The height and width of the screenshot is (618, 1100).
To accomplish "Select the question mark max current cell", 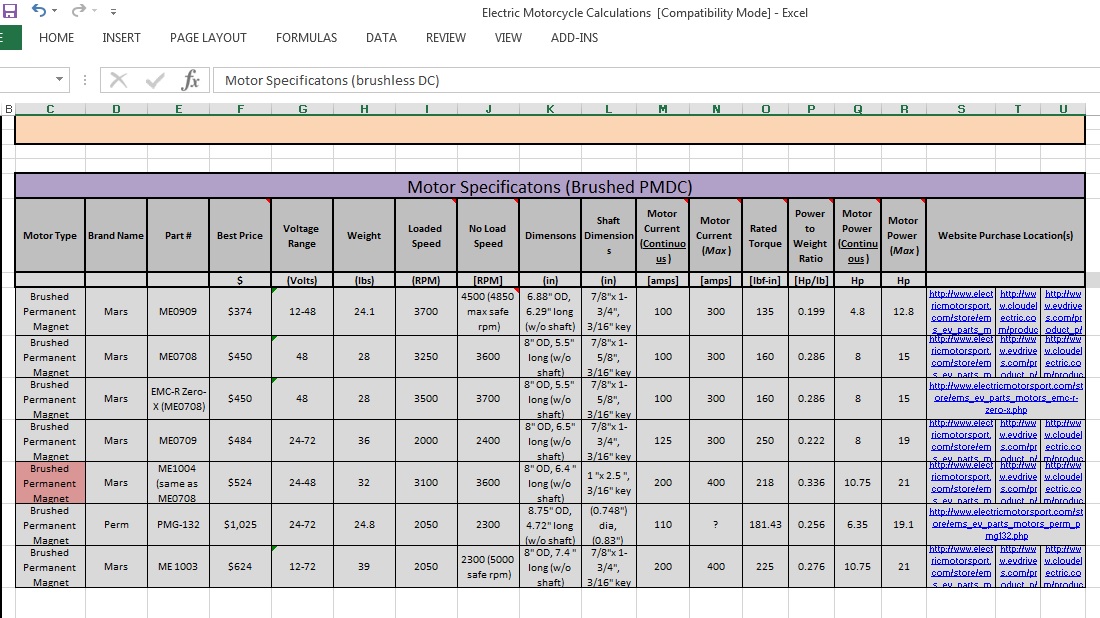I will point(716,525).
